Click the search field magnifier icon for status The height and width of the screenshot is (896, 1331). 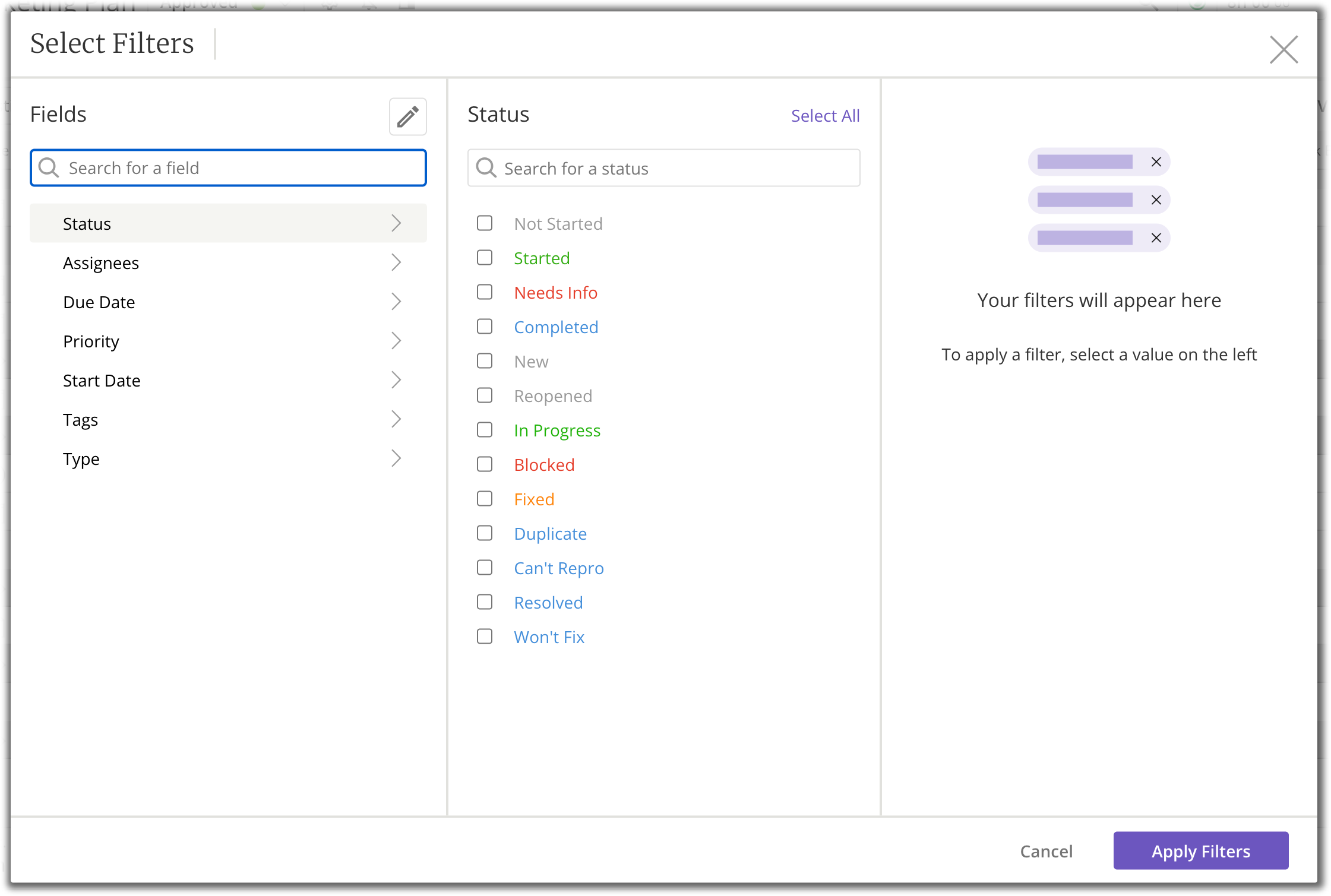point(487,167)
